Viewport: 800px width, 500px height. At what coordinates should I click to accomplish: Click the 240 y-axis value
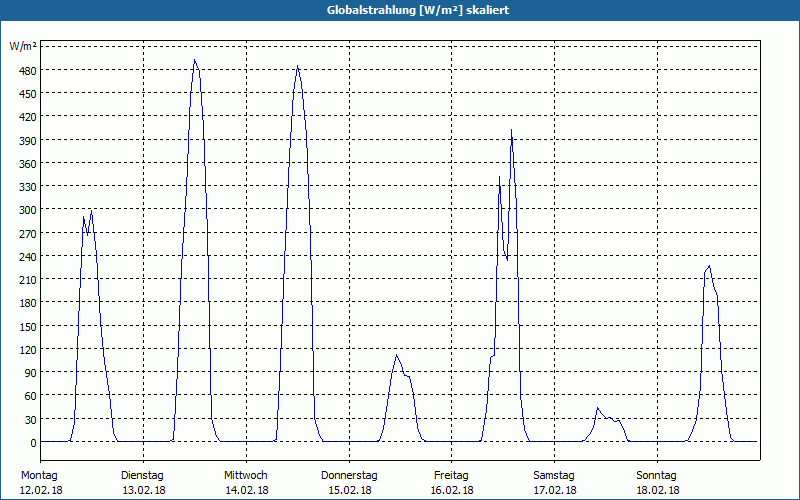[x=27, y=257]
